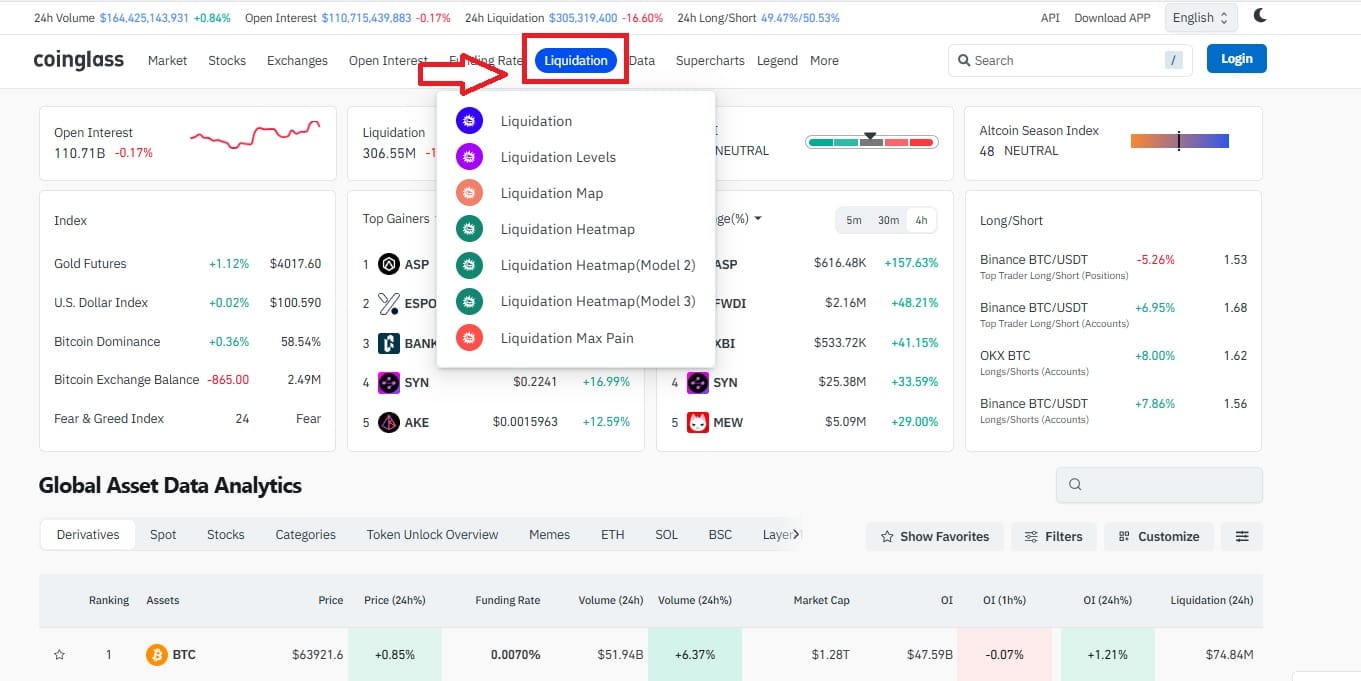Click the BANK token icon

pyautogui.click(x=389, y=344)
